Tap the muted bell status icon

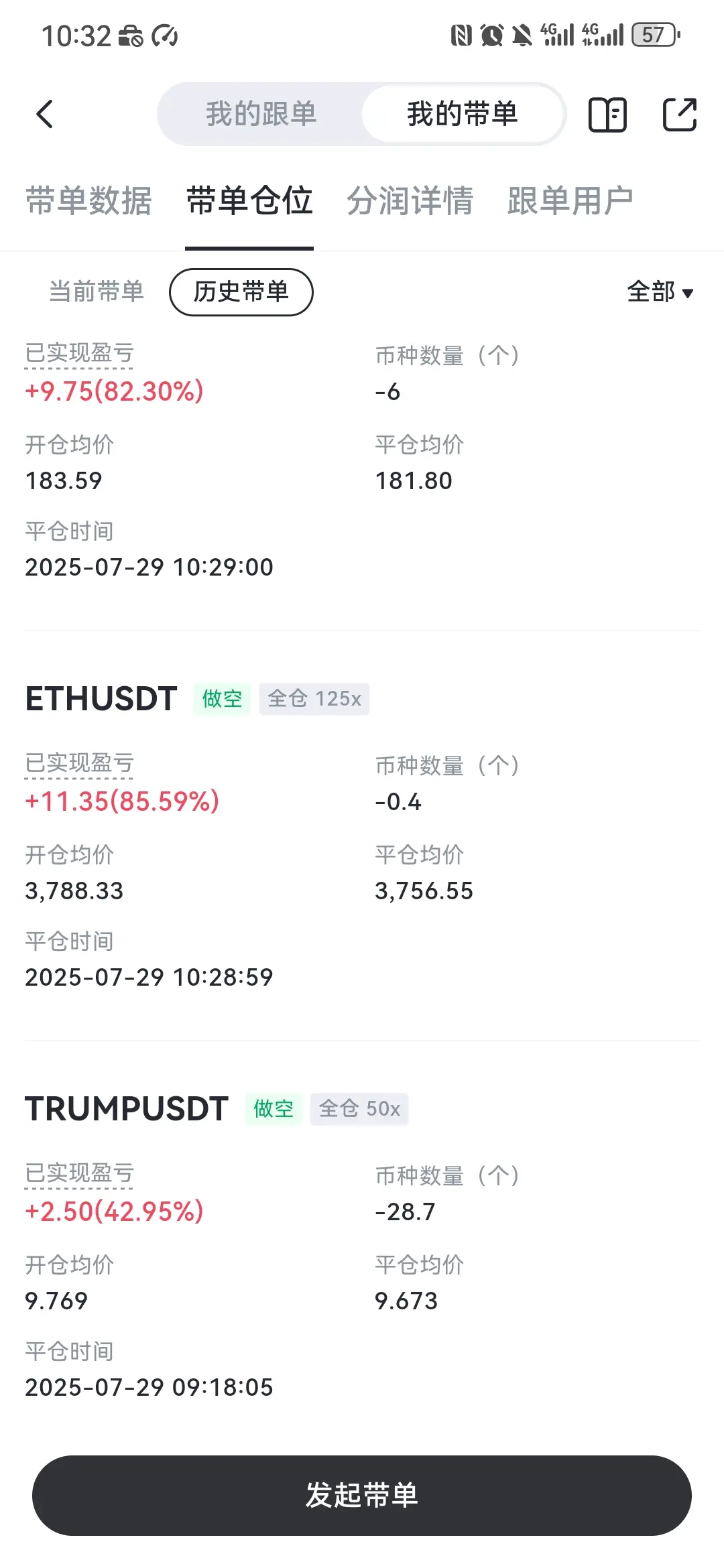tap(522, 35)
